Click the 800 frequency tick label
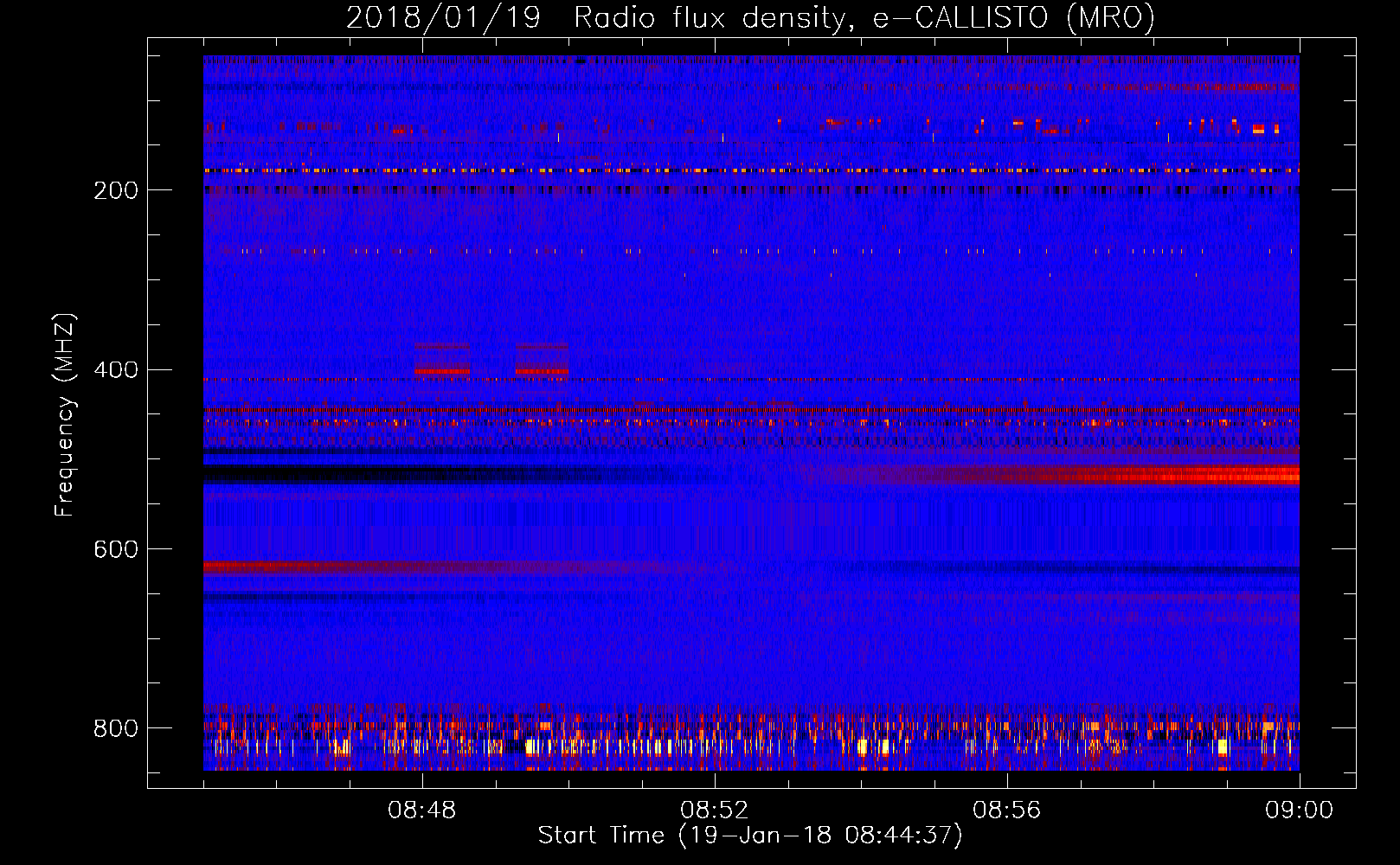The width and height of the screenshot is (1400, 865). 116,729
